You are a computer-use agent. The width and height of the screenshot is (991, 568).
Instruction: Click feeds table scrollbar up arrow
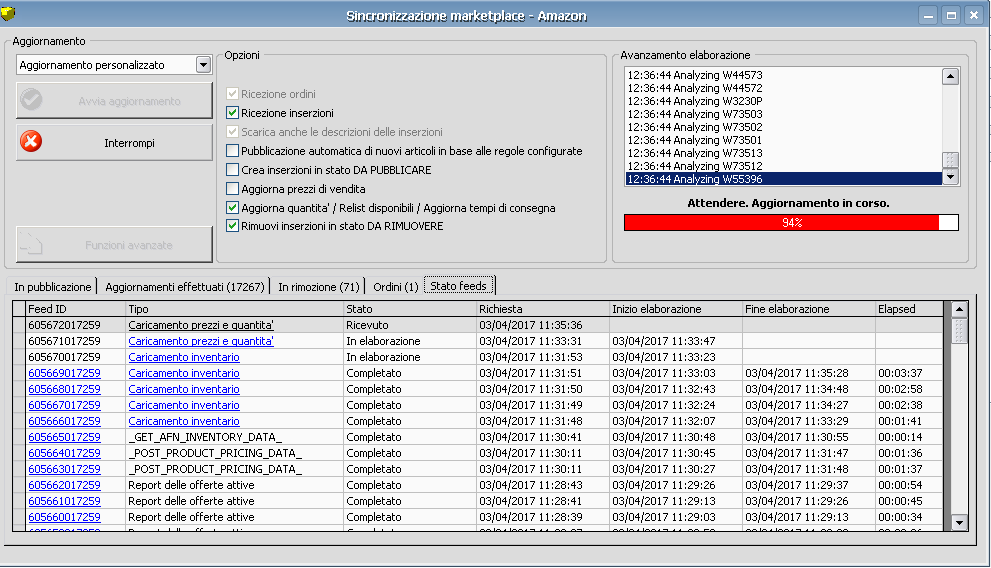point(959,309)
